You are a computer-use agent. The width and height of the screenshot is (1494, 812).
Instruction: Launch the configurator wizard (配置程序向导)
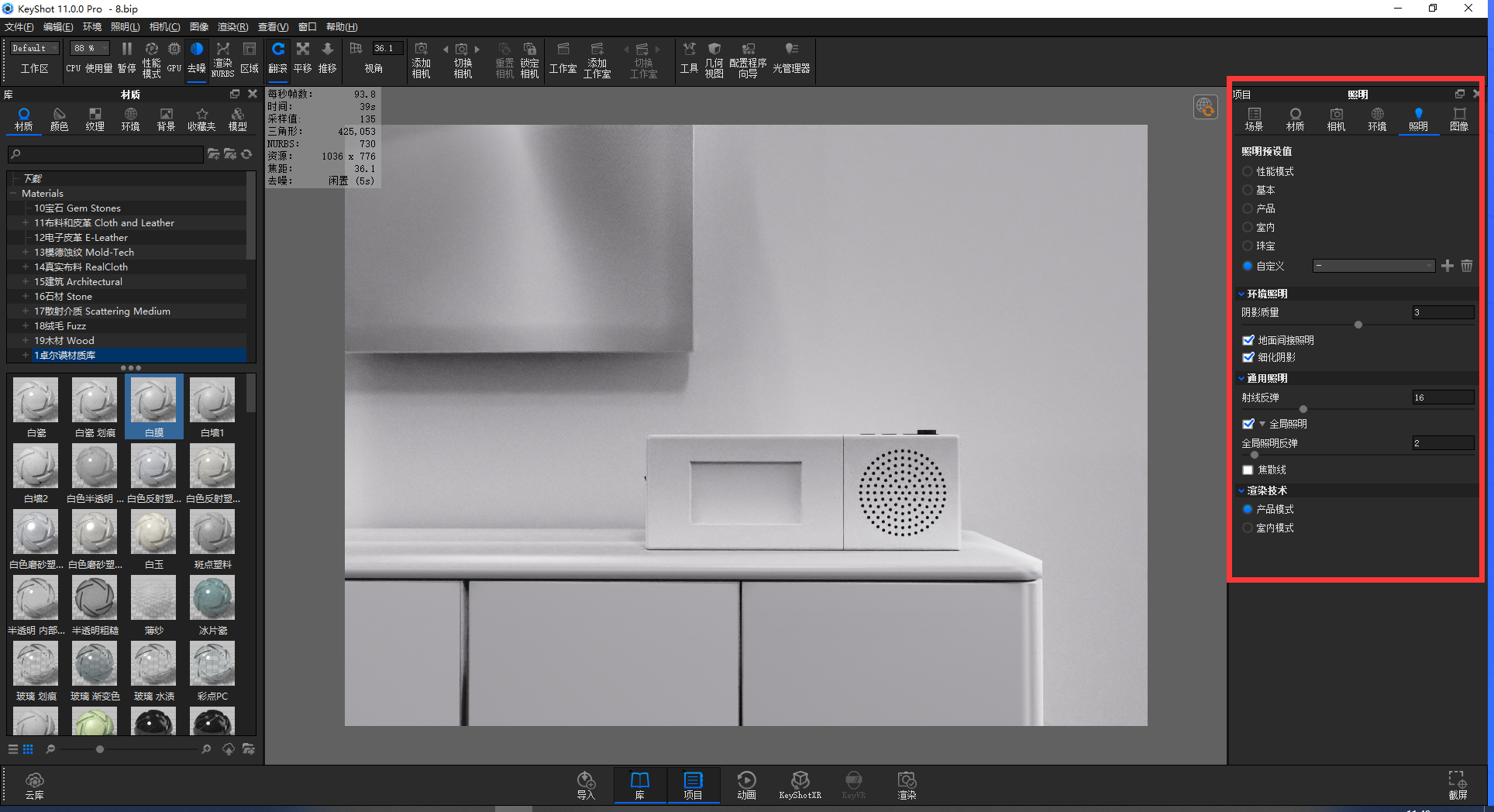pyautogui.click(x=748, y=60)
